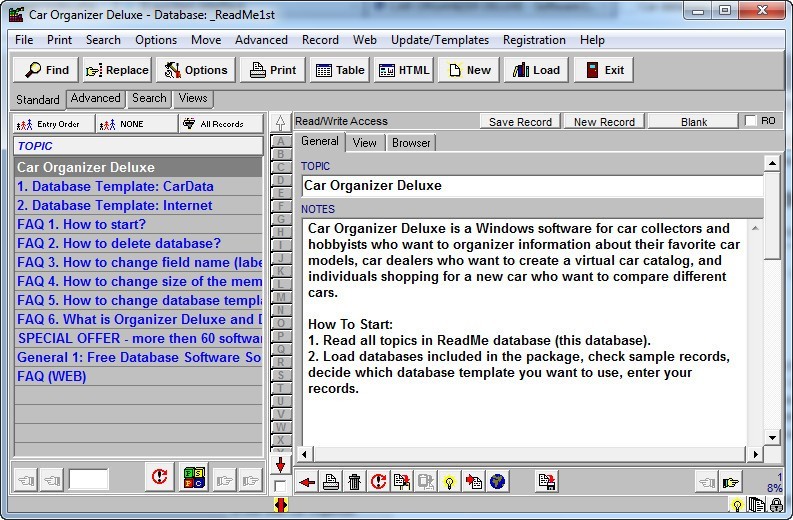Jump to letter S in the alphabet index
The height and width of the screenshot is (520, 793).
(x=281, y=375)
